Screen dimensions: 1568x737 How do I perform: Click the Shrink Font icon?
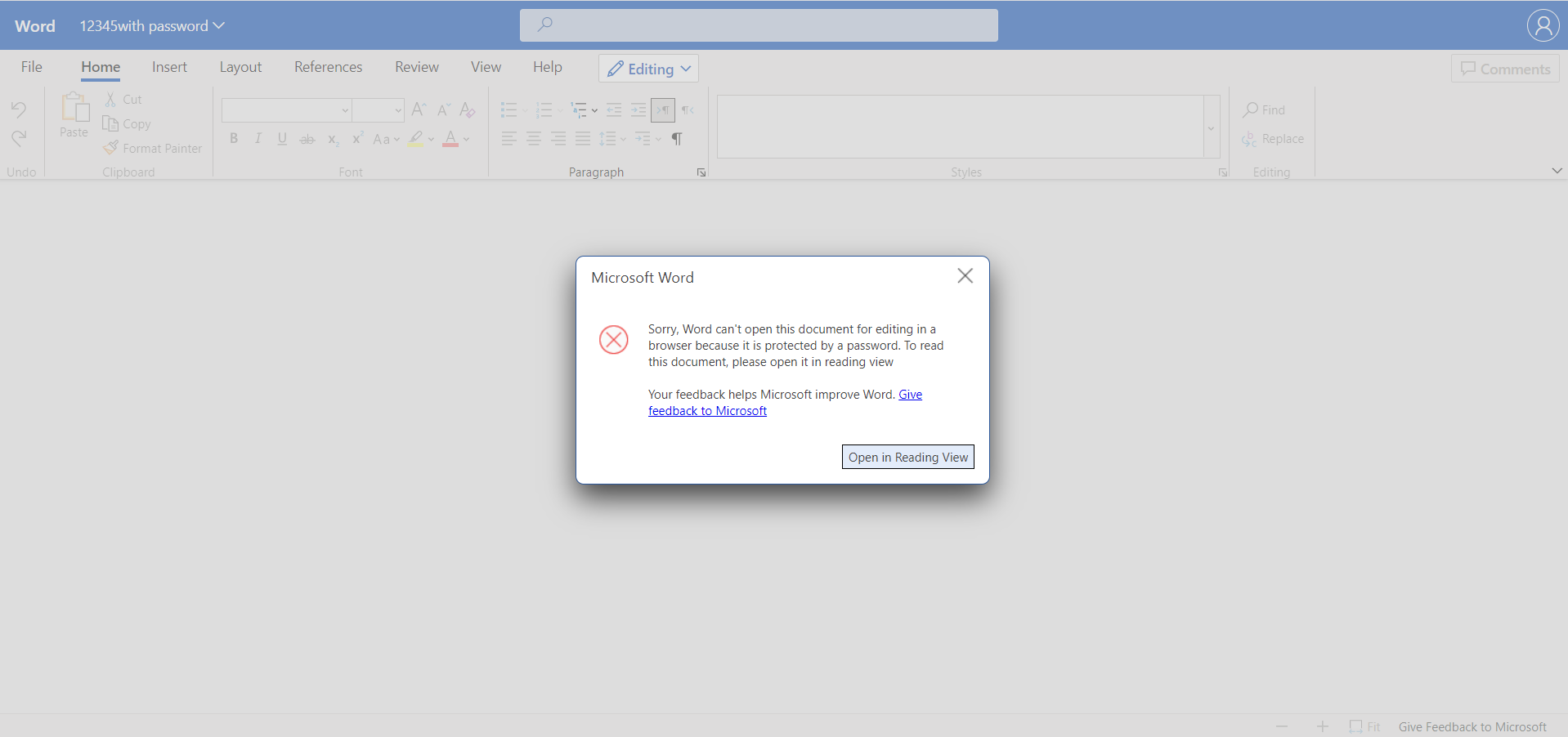pyautogui.click(x=443, y=109)
